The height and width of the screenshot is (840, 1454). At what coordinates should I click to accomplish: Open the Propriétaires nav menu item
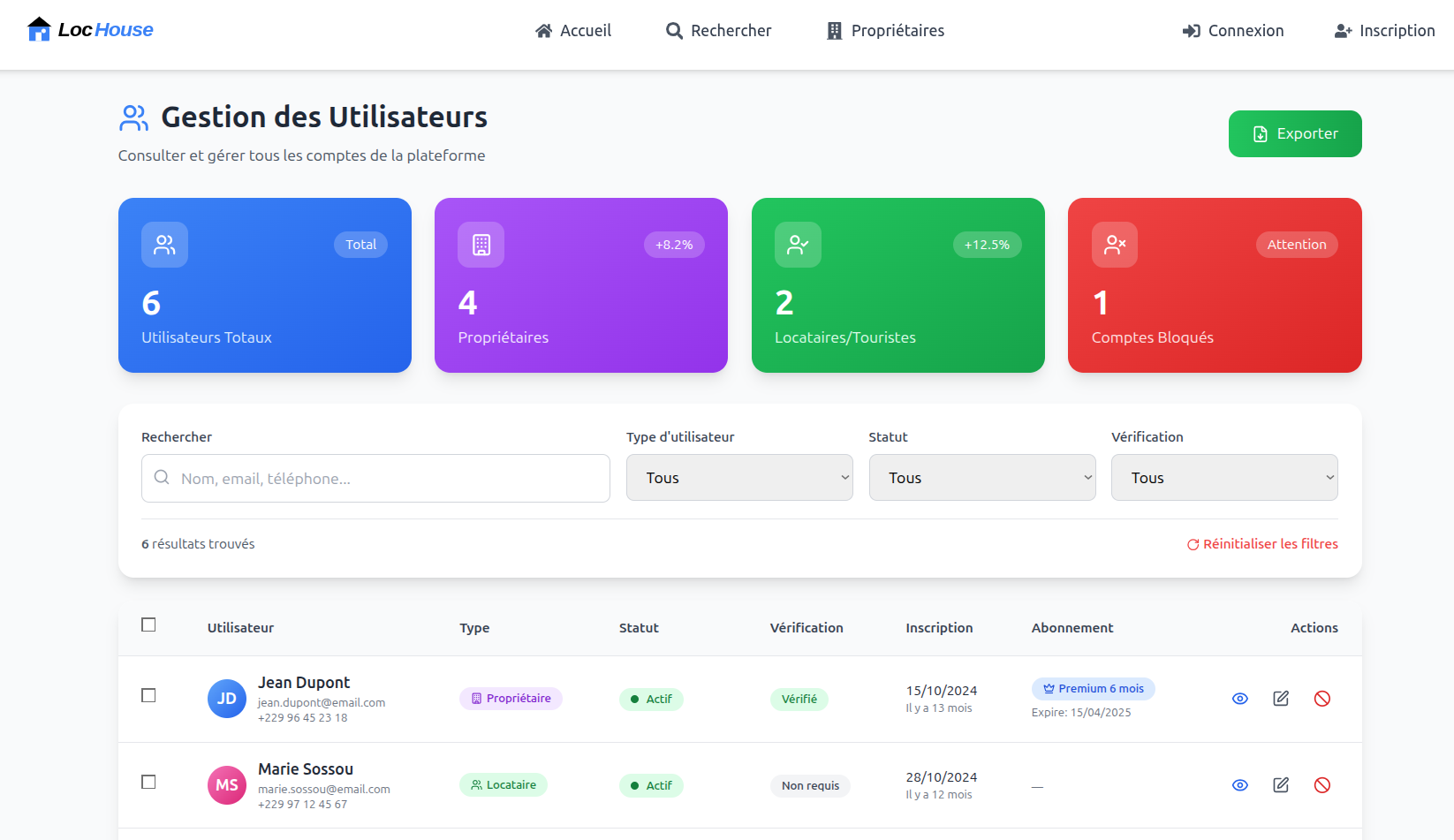click(x=885, y=31)
